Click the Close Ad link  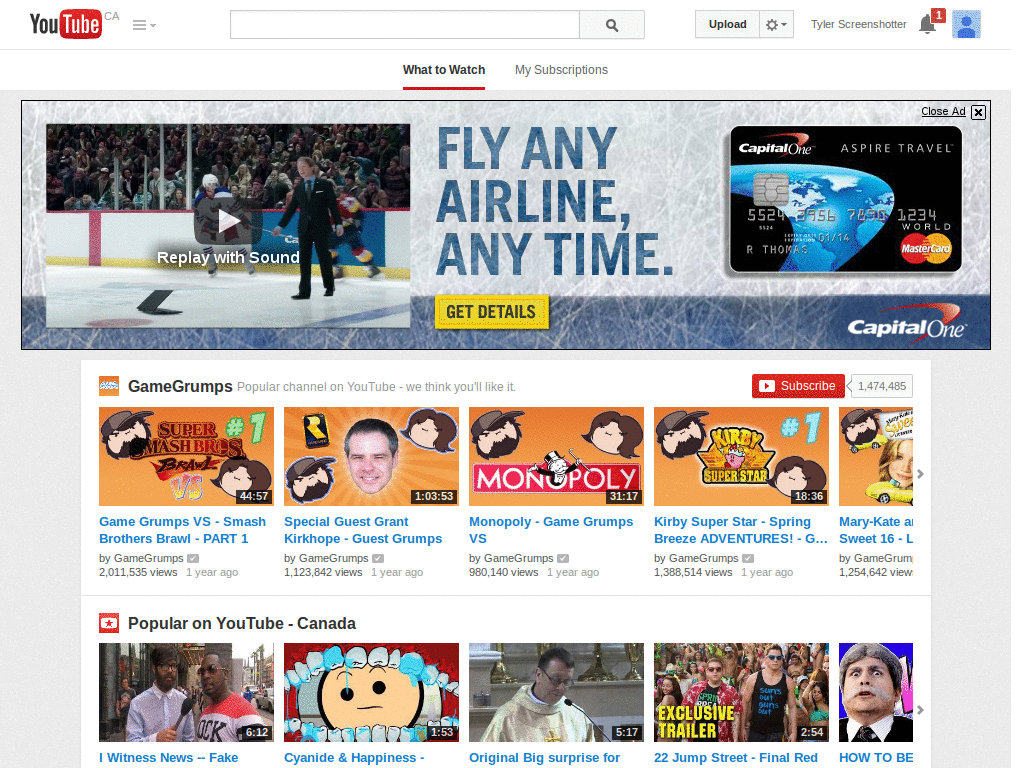[943, 111]
